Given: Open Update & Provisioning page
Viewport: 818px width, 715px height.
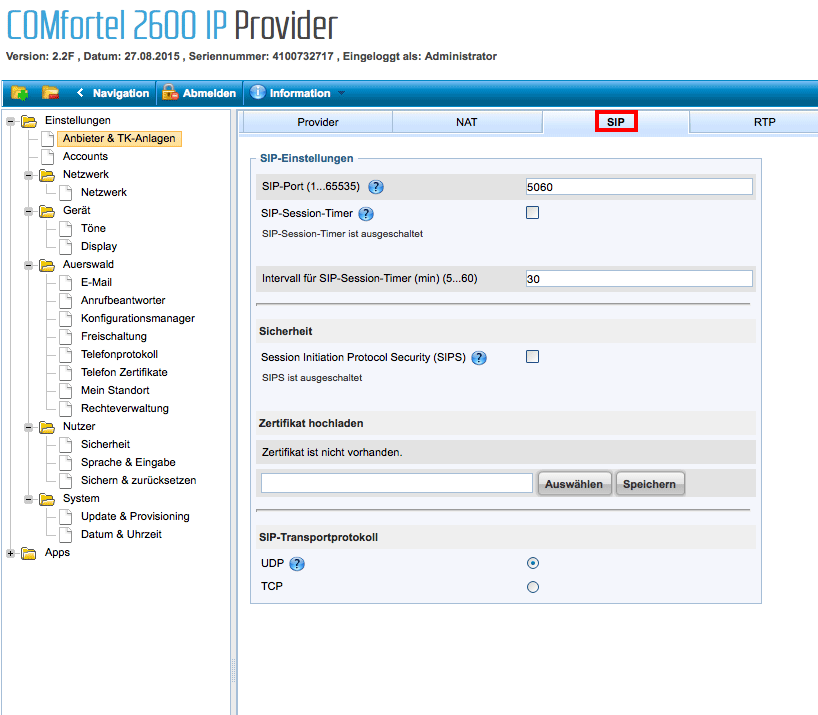Looking at the screenshot, I should [135, 516].
